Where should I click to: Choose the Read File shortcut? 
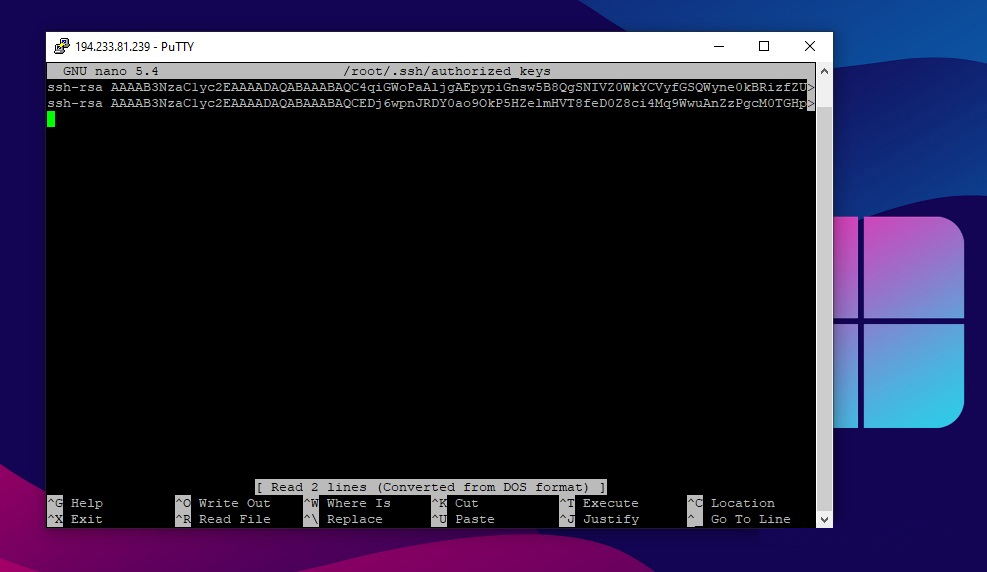coord(234,519)
